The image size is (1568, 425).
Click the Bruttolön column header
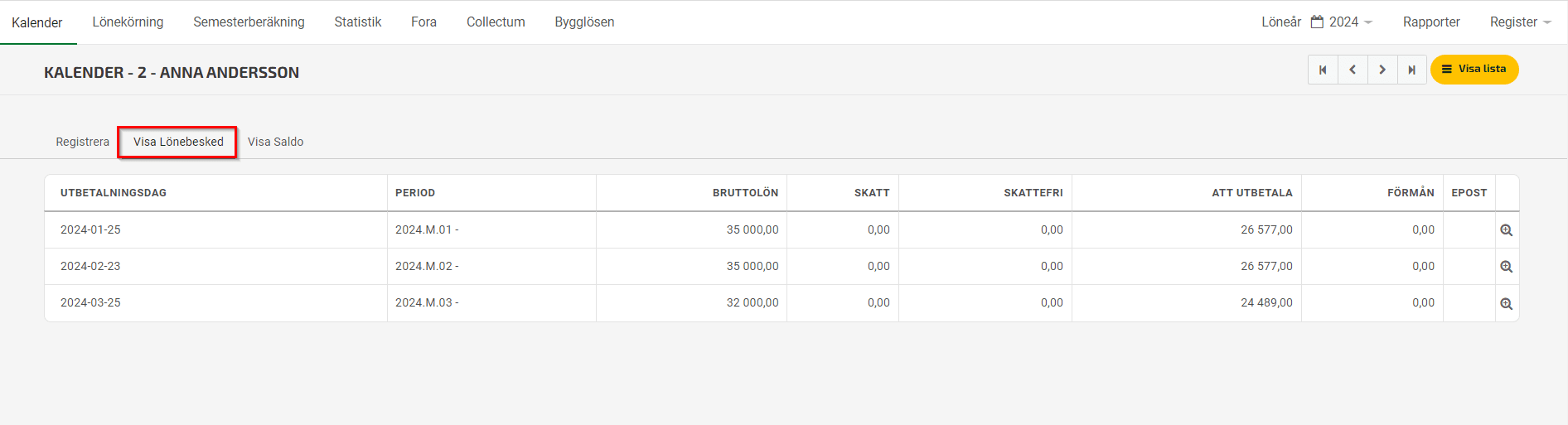pyautogui.click(x=745, y=193)
